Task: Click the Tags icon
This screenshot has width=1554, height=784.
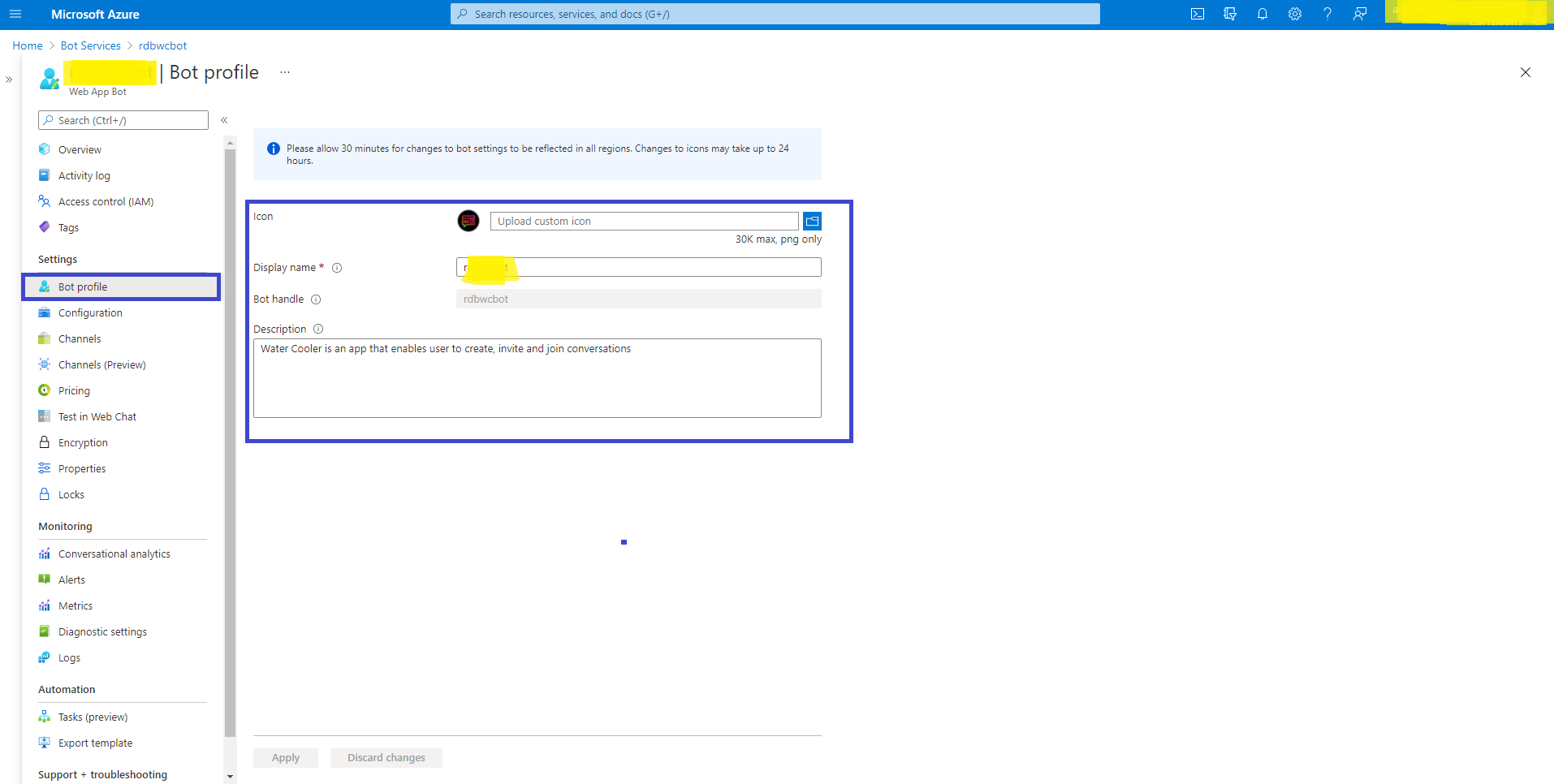Action: (x=45, y=227)
